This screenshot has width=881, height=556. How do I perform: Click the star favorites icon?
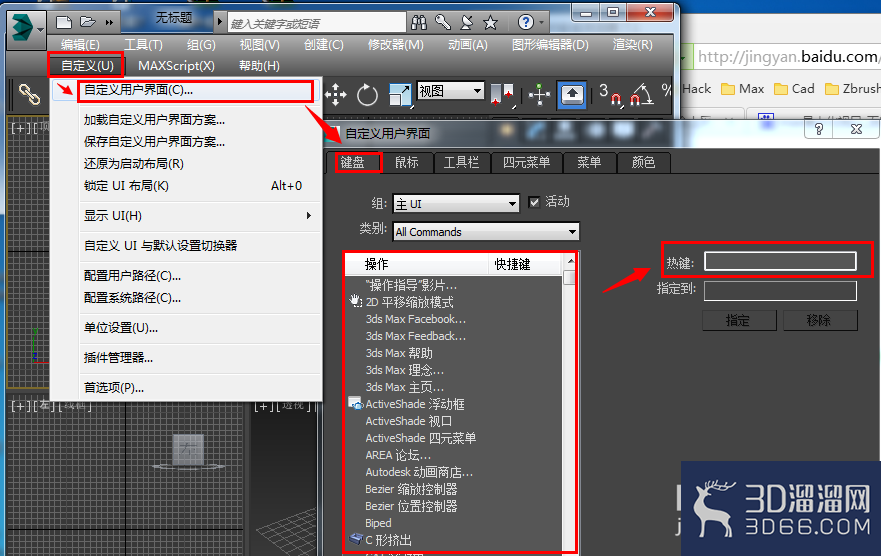click(491, 22)
